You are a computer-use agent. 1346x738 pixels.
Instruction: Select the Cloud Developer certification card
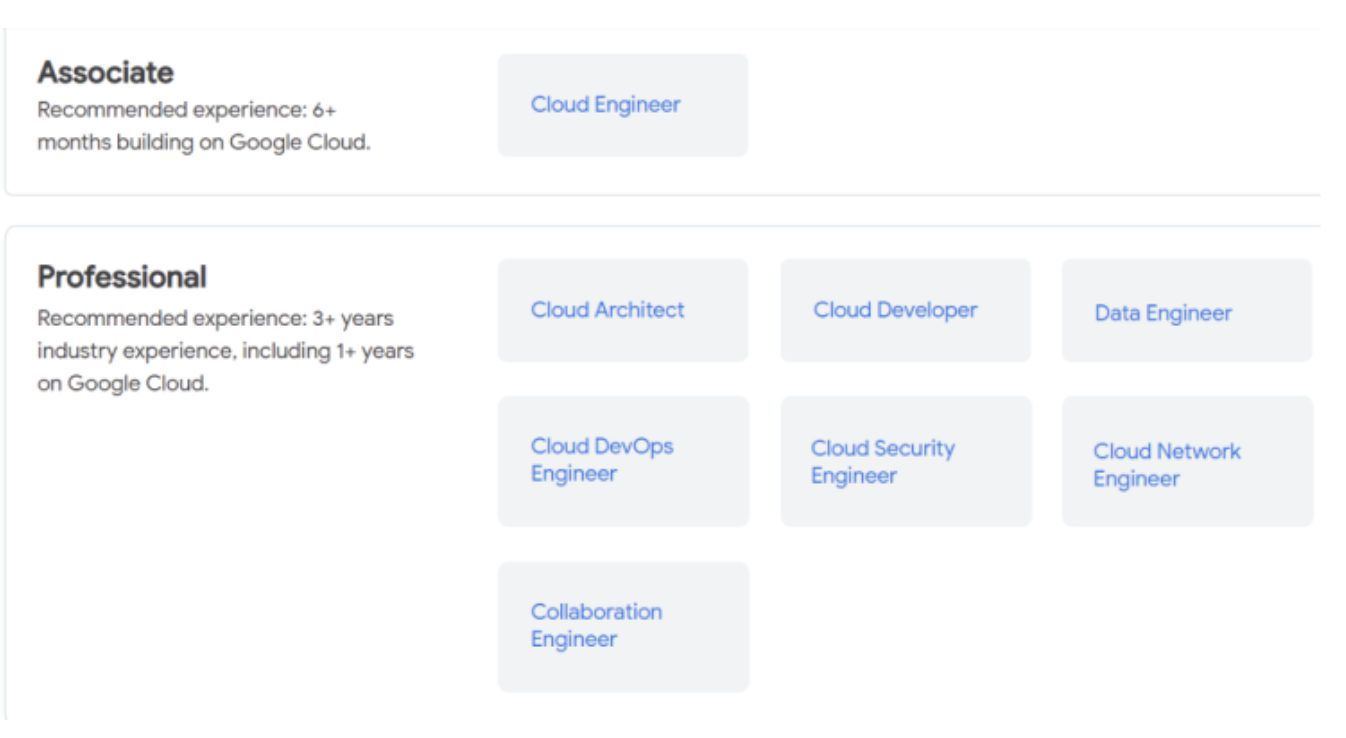pos(905,310)
